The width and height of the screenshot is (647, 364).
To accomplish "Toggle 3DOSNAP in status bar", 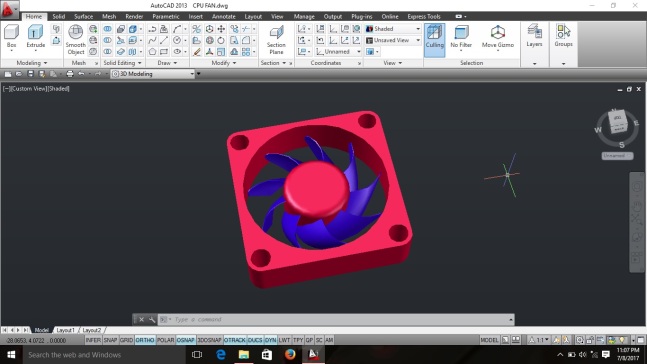I will pos(209,340).
